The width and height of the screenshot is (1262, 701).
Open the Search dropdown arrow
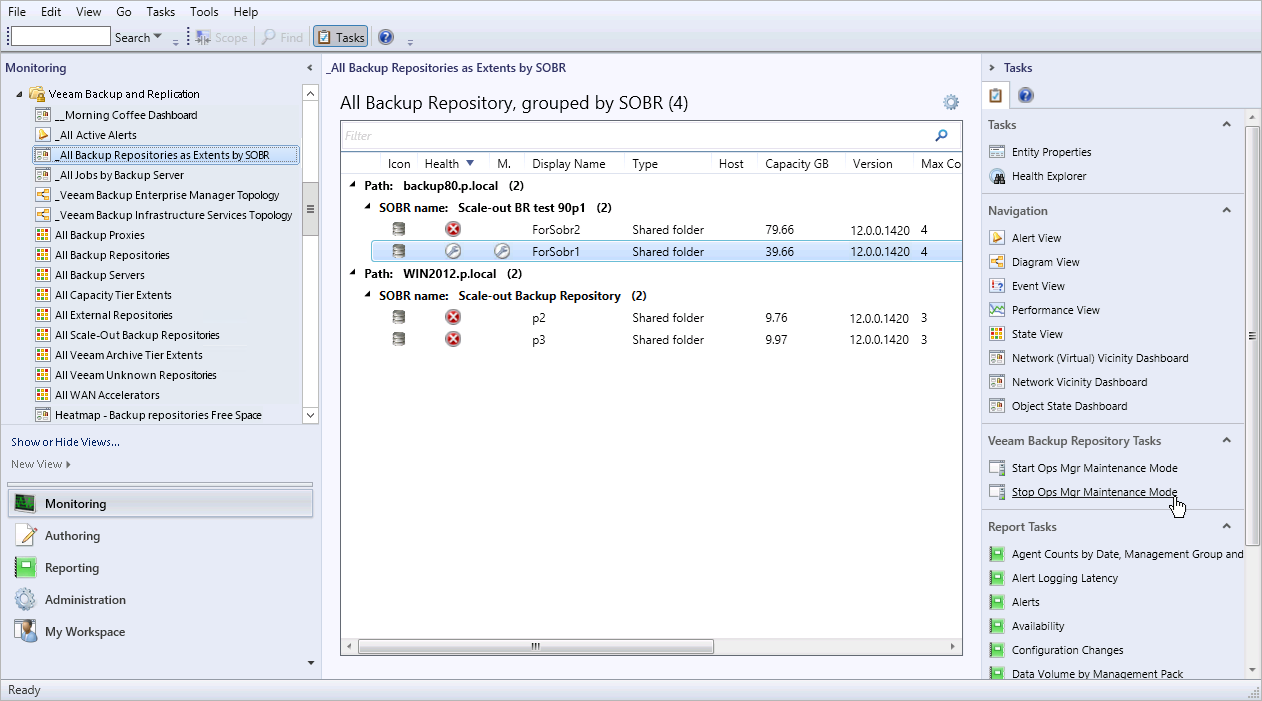158,37
